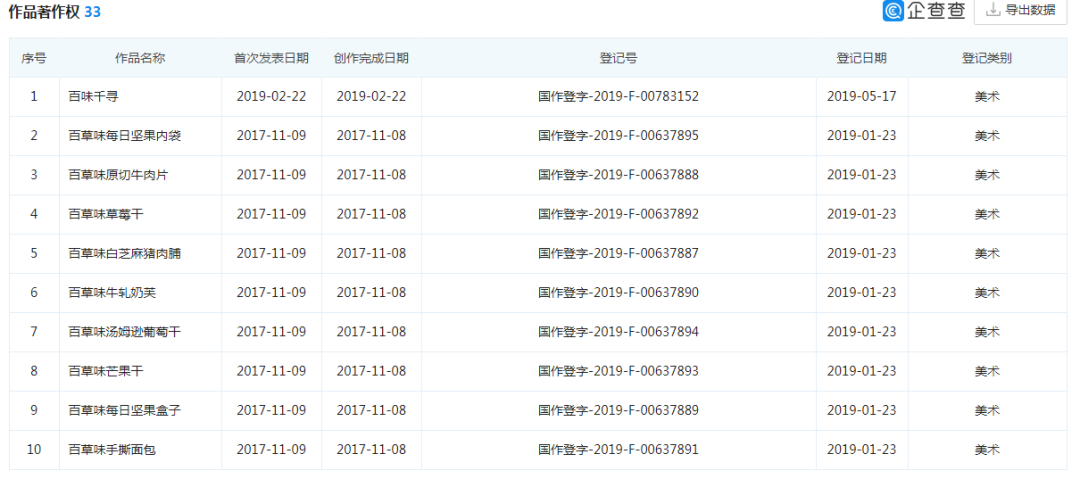
Task: Click the 登记号 column header
Action: (619, 59)
